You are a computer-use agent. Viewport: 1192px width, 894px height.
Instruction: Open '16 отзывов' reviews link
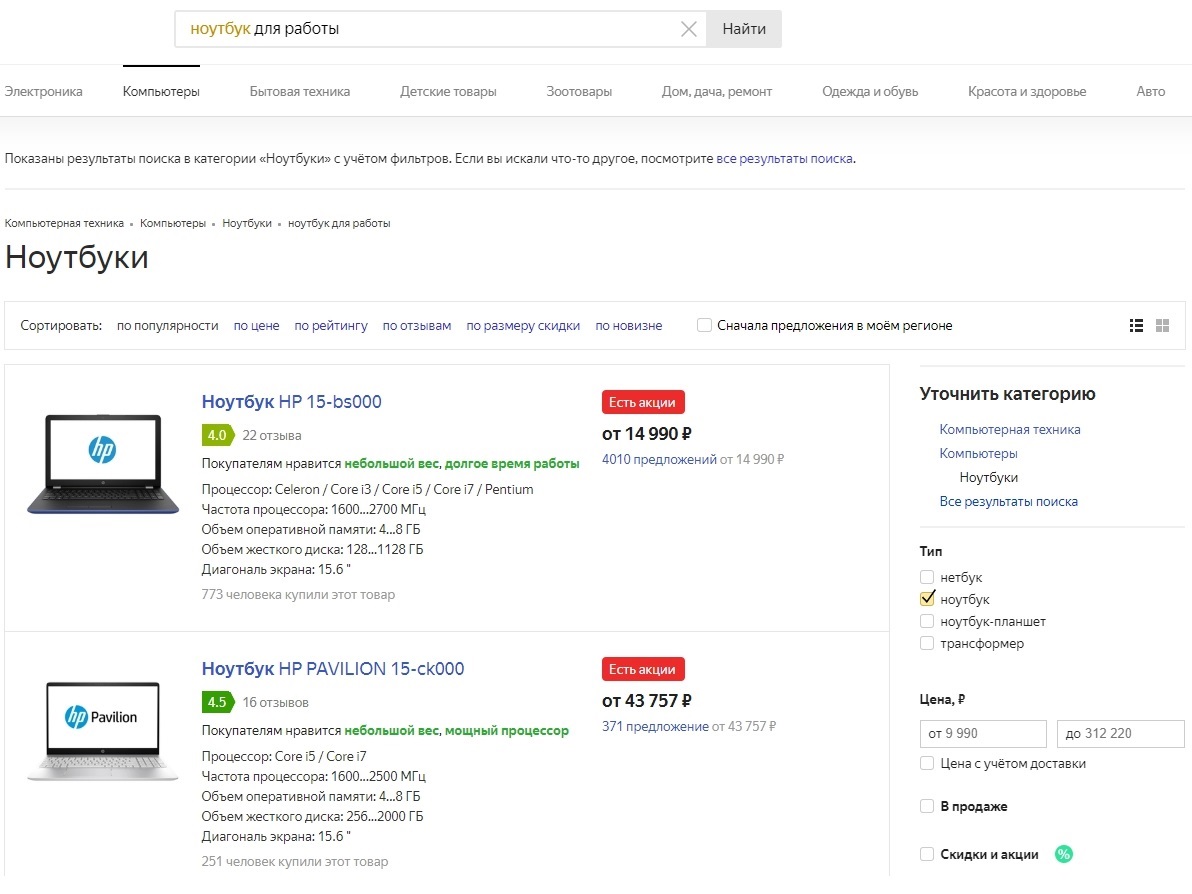click(275, 702)
